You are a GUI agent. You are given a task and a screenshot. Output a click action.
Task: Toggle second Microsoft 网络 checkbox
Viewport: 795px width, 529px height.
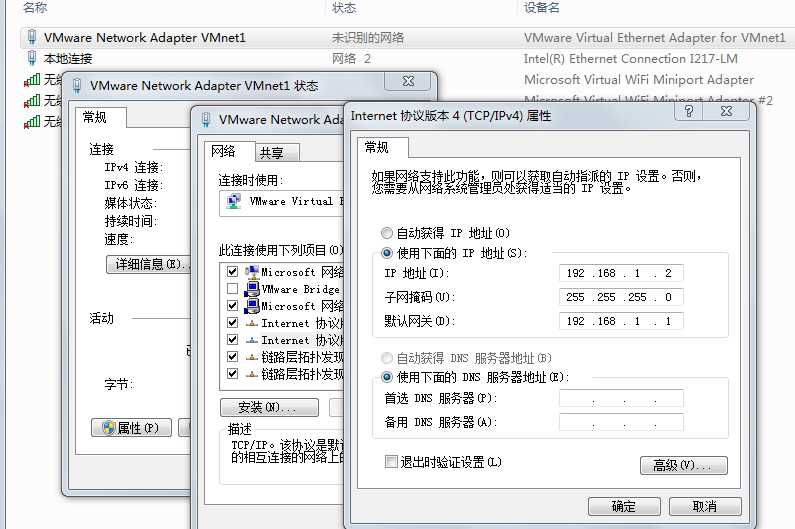(x=232, y=306)
